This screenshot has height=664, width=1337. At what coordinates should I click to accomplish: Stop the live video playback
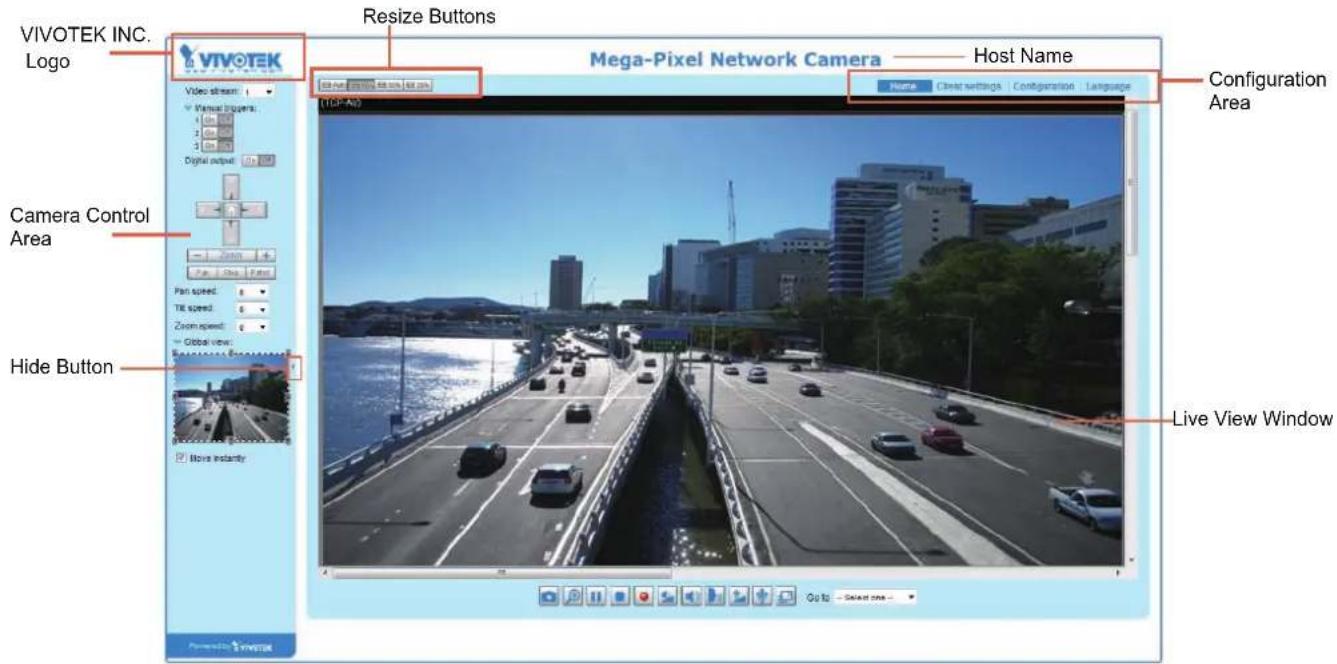click(x=619, y=596)
